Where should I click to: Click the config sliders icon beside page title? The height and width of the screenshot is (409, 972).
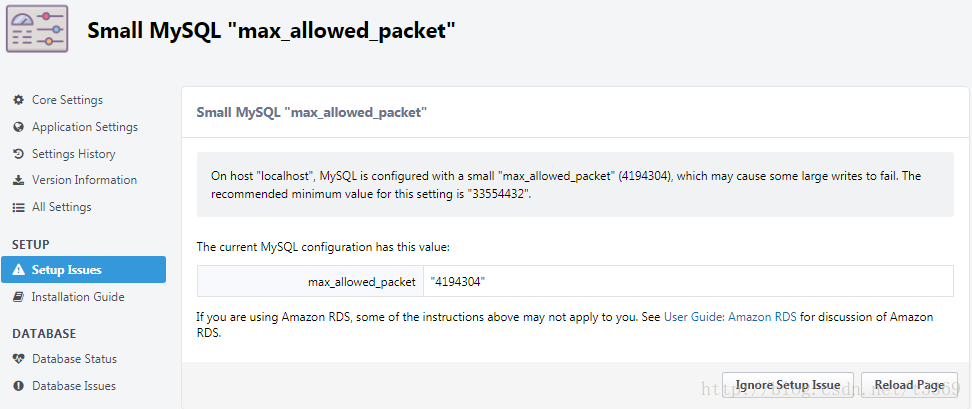pos(37,30)
